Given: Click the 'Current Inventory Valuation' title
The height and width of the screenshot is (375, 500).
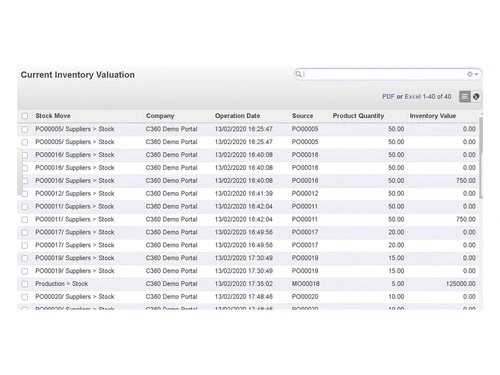Looking at the screenshot, I should (78, 75).
